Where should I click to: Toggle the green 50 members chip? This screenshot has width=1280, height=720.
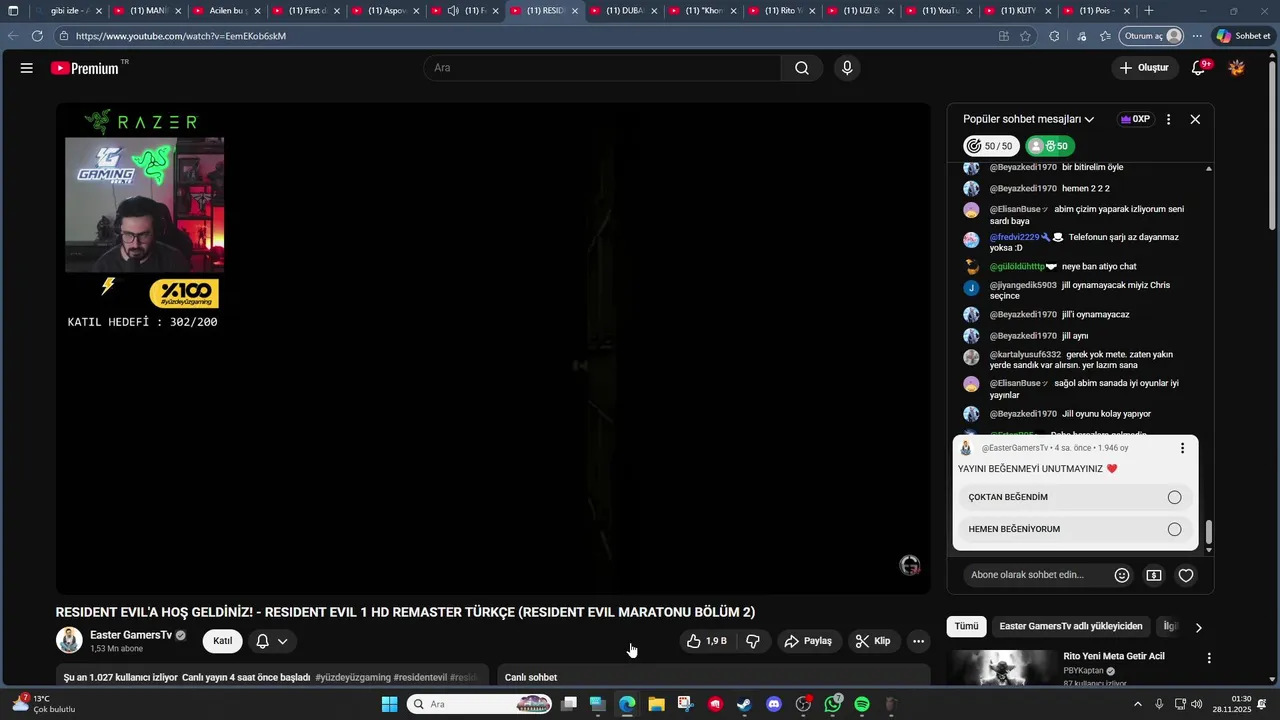coord(1050,146)
